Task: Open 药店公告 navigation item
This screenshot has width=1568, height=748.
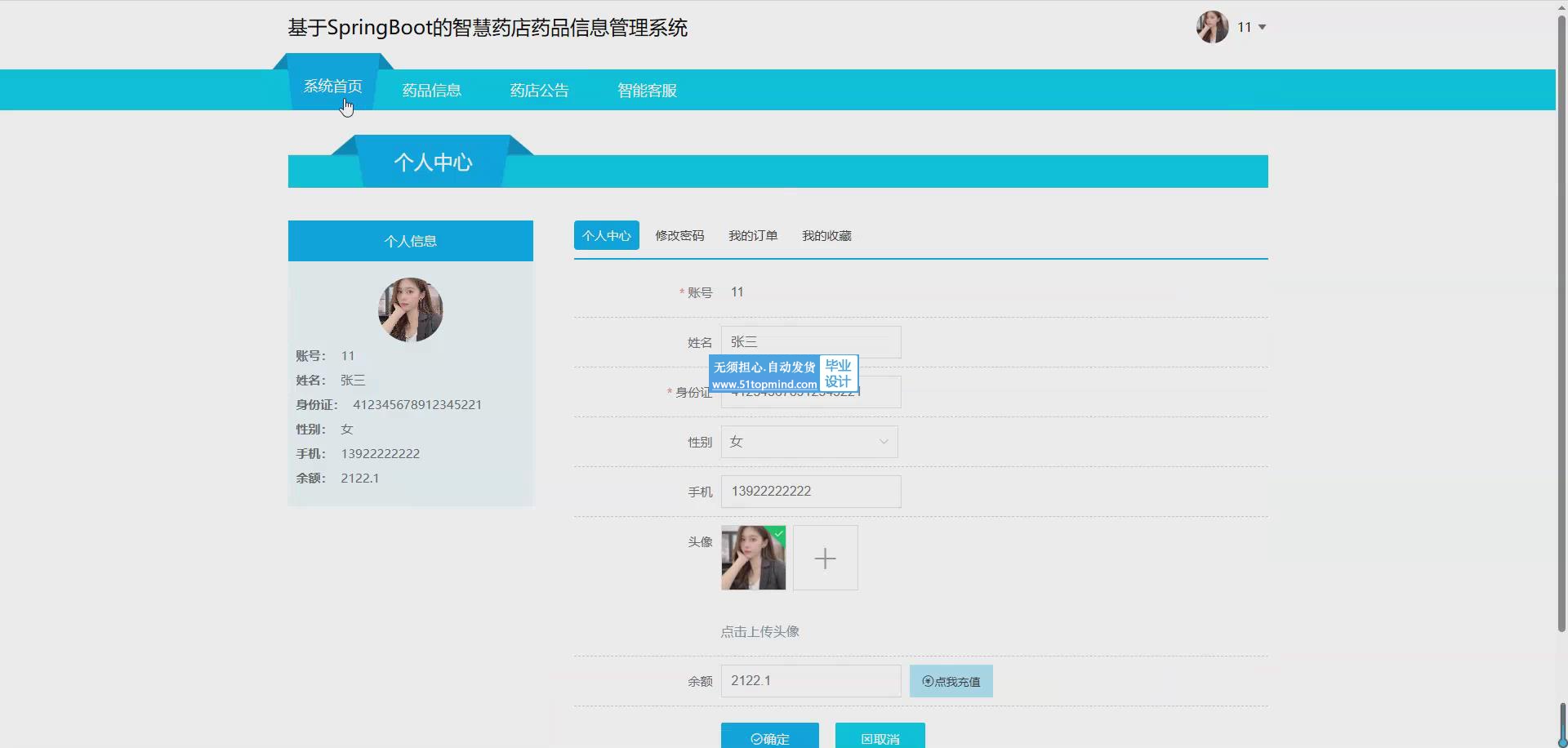Action: coord(539,91)
